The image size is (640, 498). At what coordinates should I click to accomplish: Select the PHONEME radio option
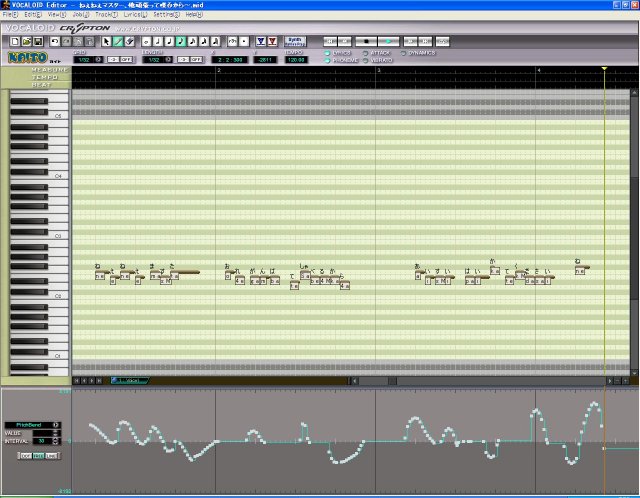(x=327, y=60)
